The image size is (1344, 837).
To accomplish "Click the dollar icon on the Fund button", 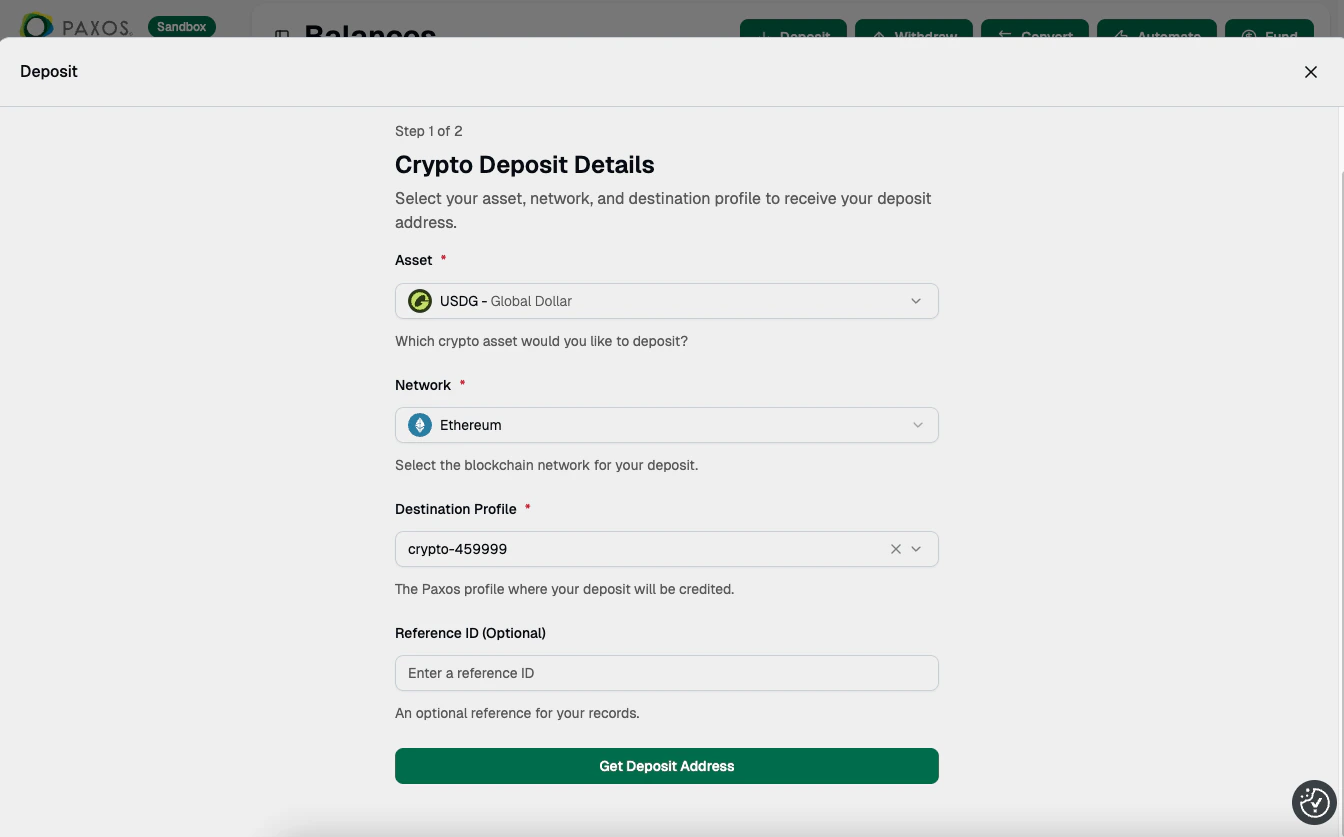I will point(1249,36).
